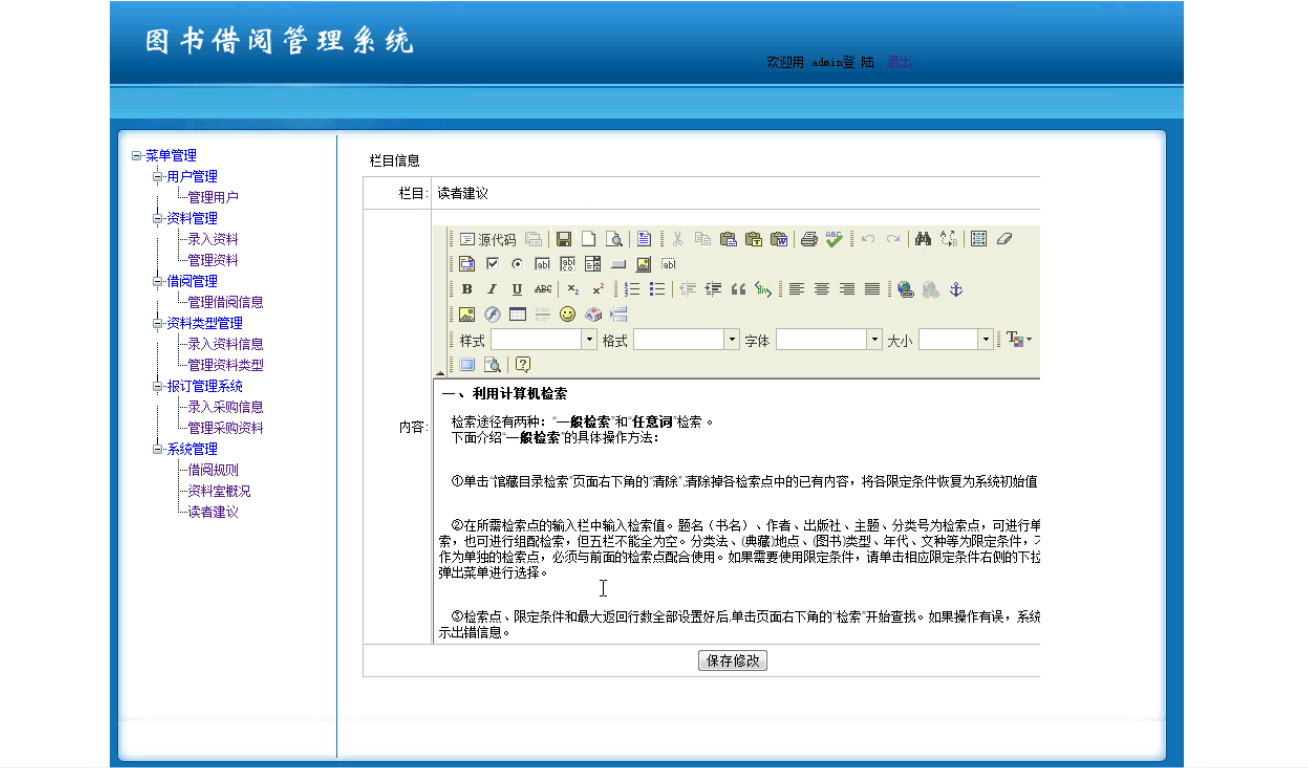The width and height of the screenshot is (1308, 768).
Task: Center align the text
Action: click(822, 289)
